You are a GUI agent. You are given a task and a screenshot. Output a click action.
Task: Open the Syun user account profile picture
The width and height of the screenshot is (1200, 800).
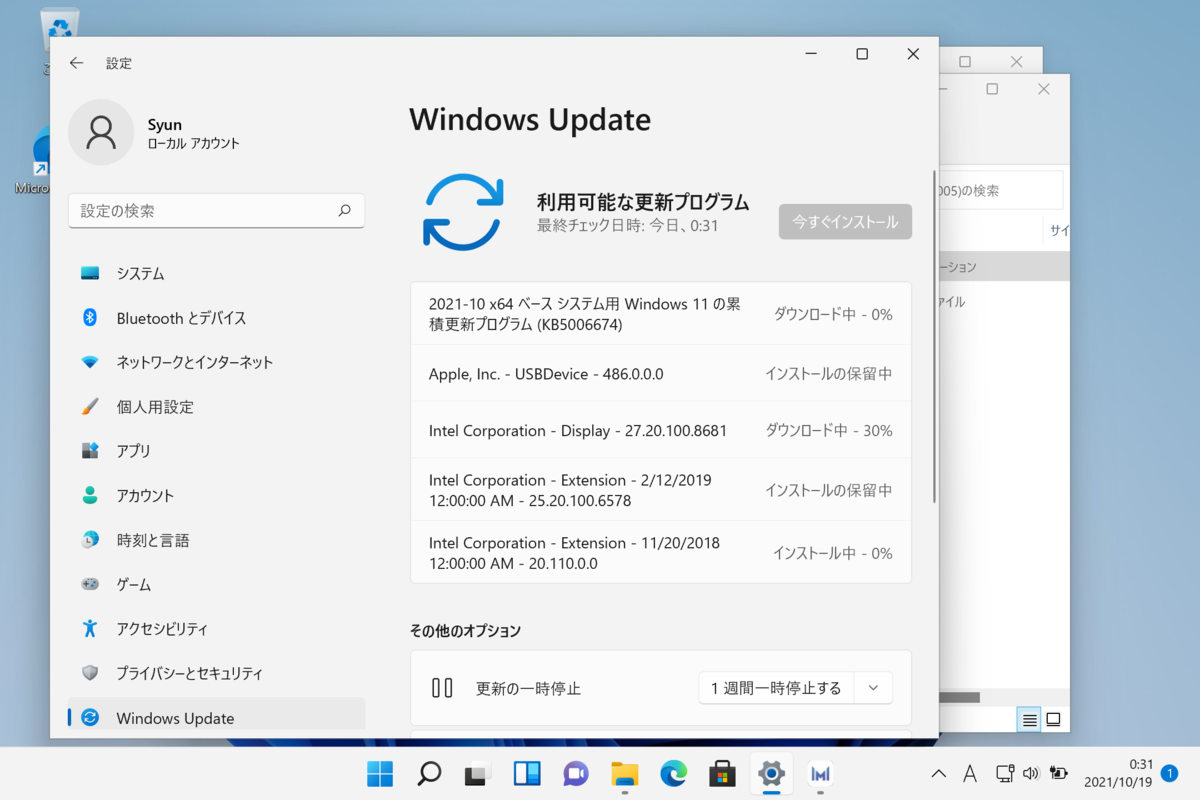point(101,132)
